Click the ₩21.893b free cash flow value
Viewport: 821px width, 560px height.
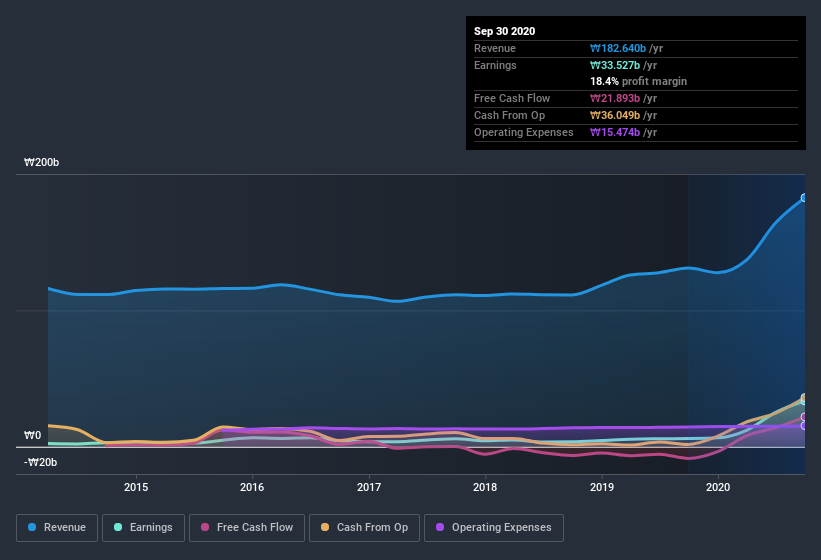pyautogui.click(x=615, y=98)
